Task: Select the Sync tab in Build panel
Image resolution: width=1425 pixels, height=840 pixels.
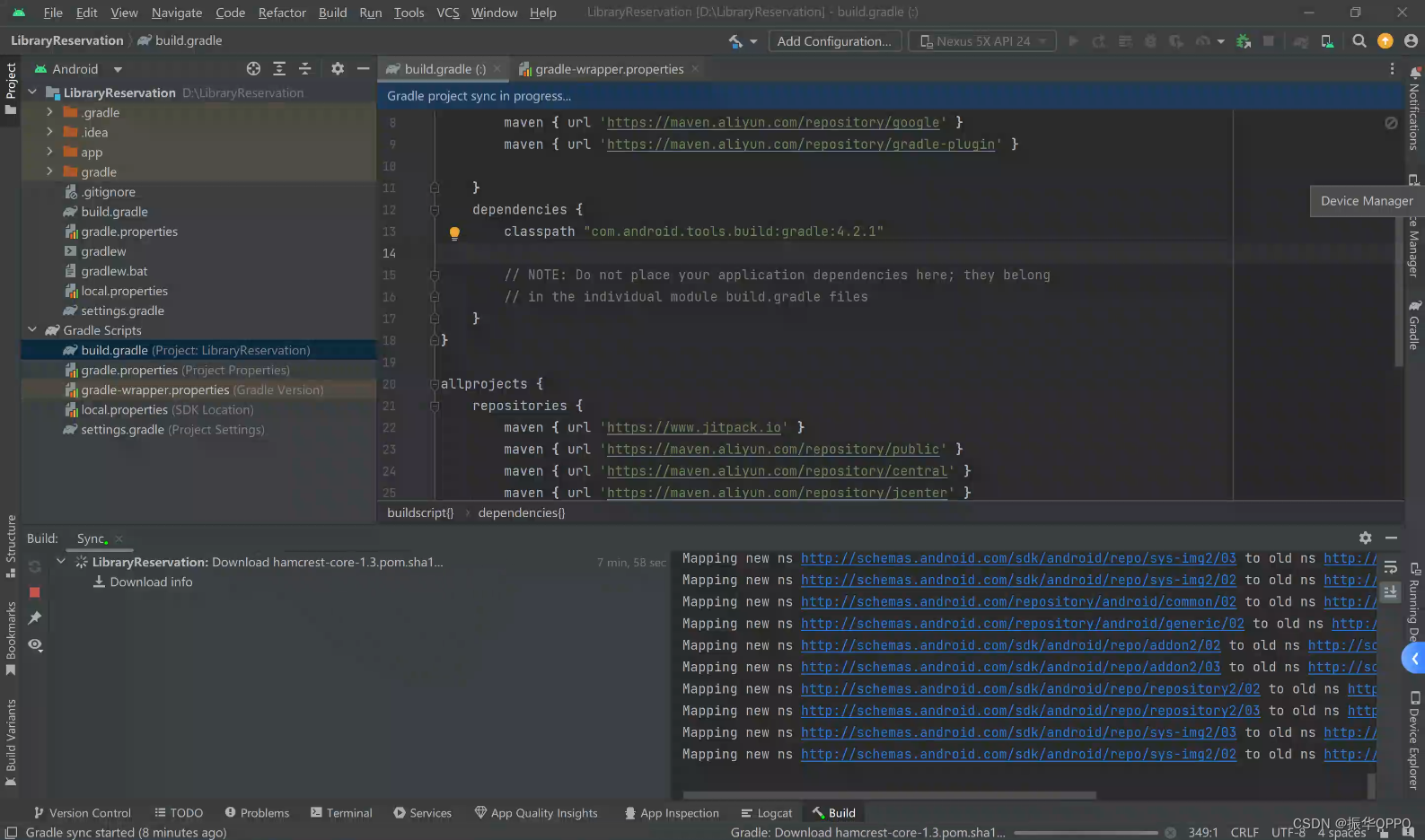Action: pyautogui.click(x=91, y=539)
